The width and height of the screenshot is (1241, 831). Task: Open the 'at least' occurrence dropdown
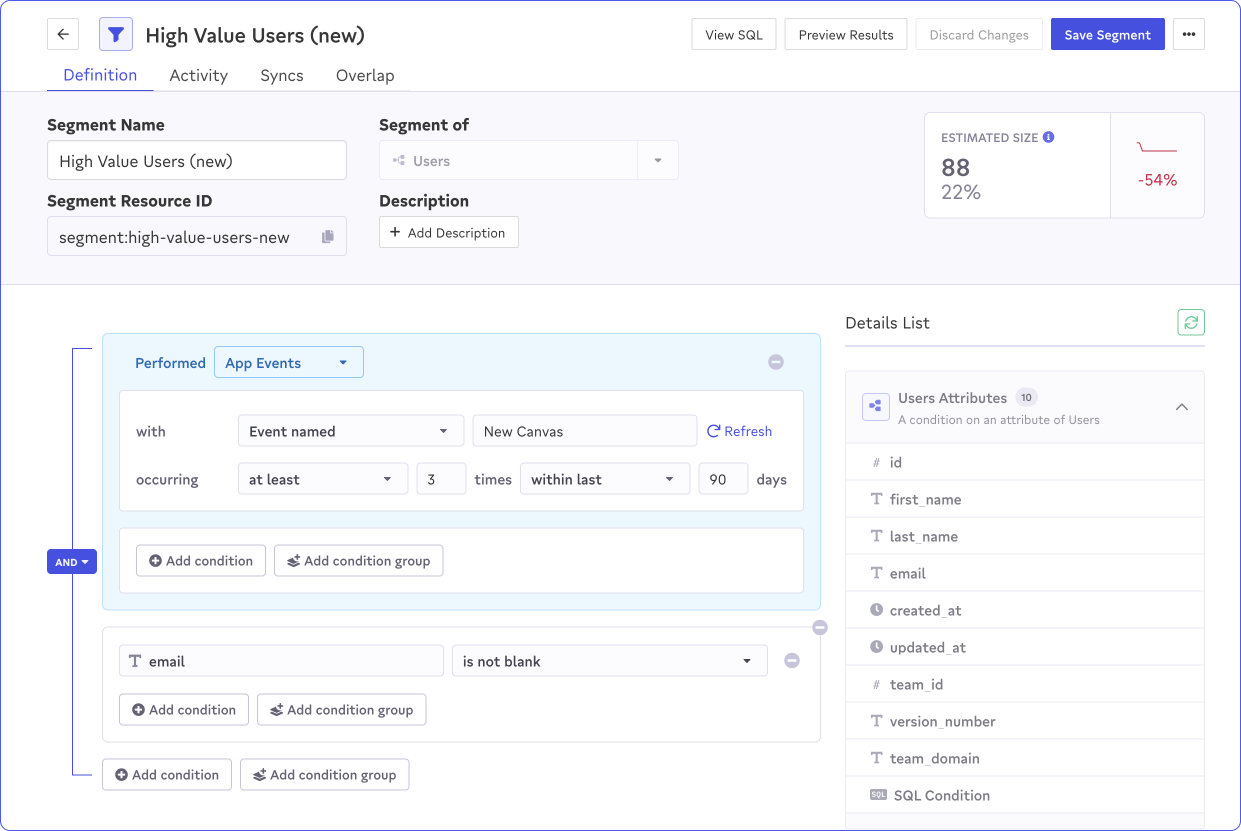pyautogui.click(x=322, y=480)
